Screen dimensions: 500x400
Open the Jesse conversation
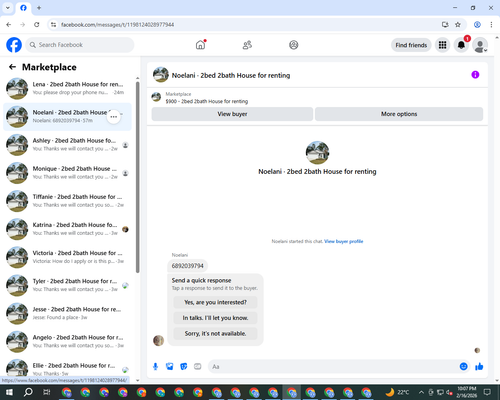pyautogui.click(x=67, y=313)
